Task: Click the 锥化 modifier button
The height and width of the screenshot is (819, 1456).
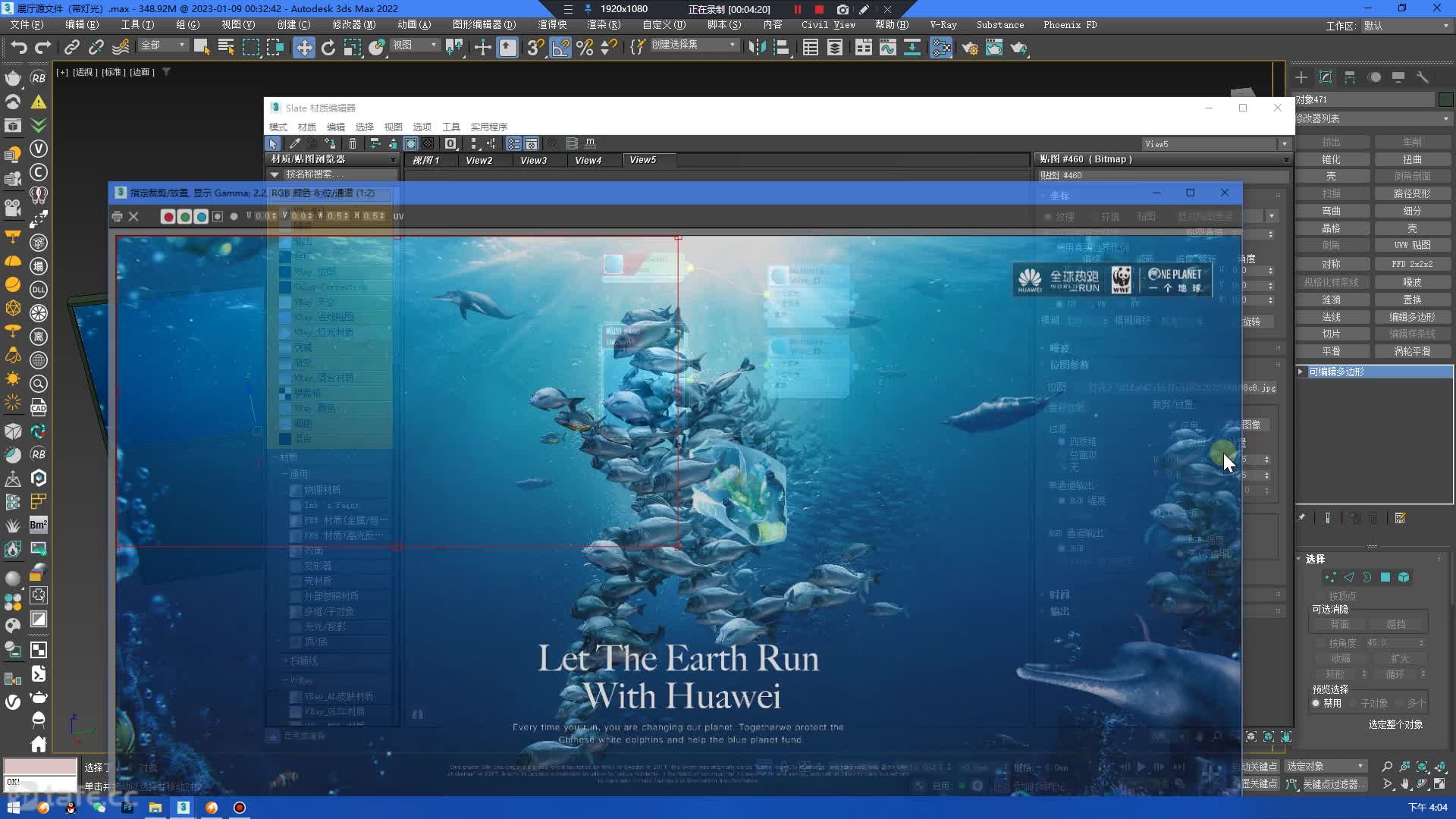Action: click(1332, 159)
